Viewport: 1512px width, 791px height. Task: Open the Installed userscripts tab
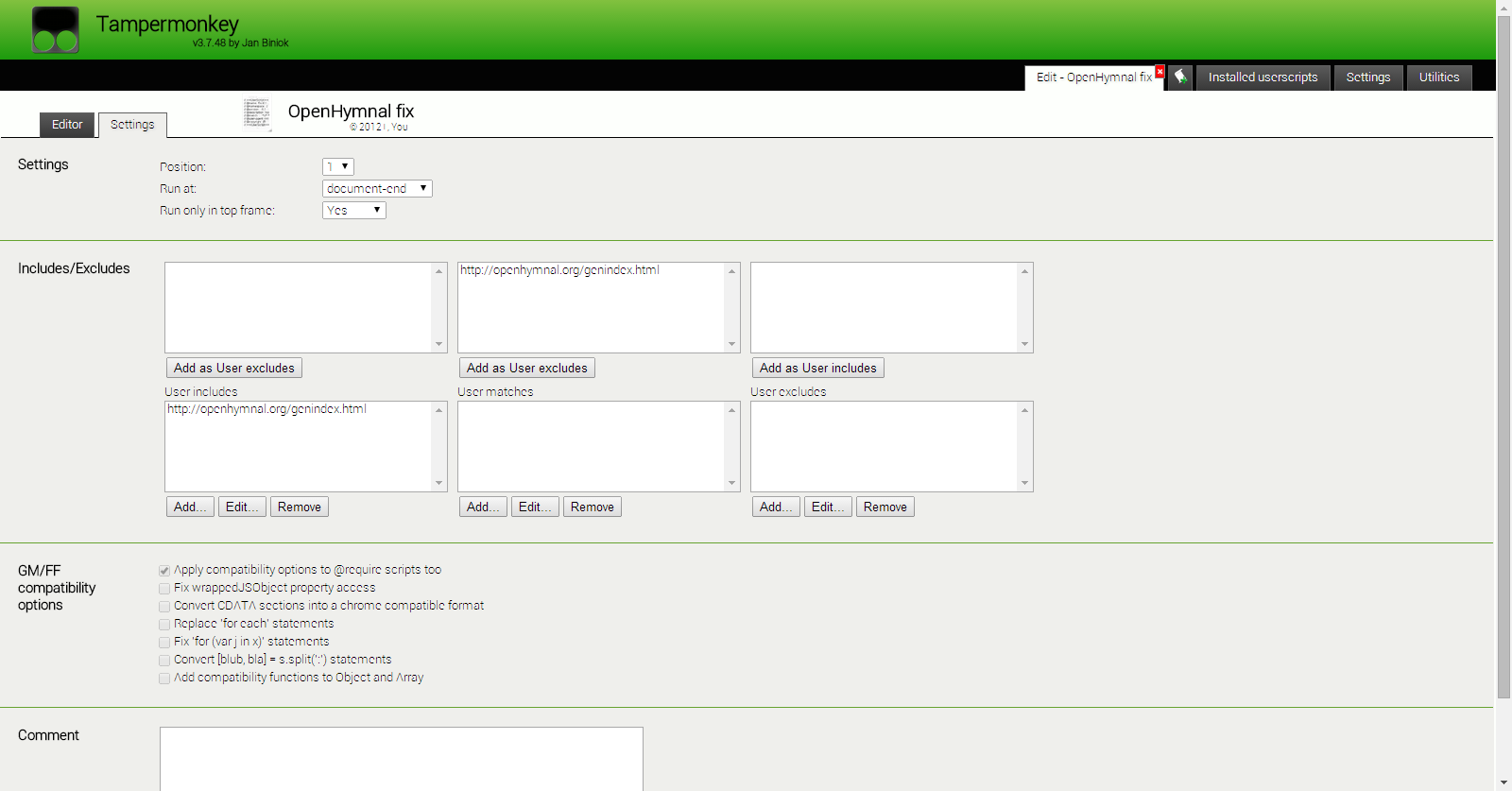pyautogui.click(x=1263, y=77)
